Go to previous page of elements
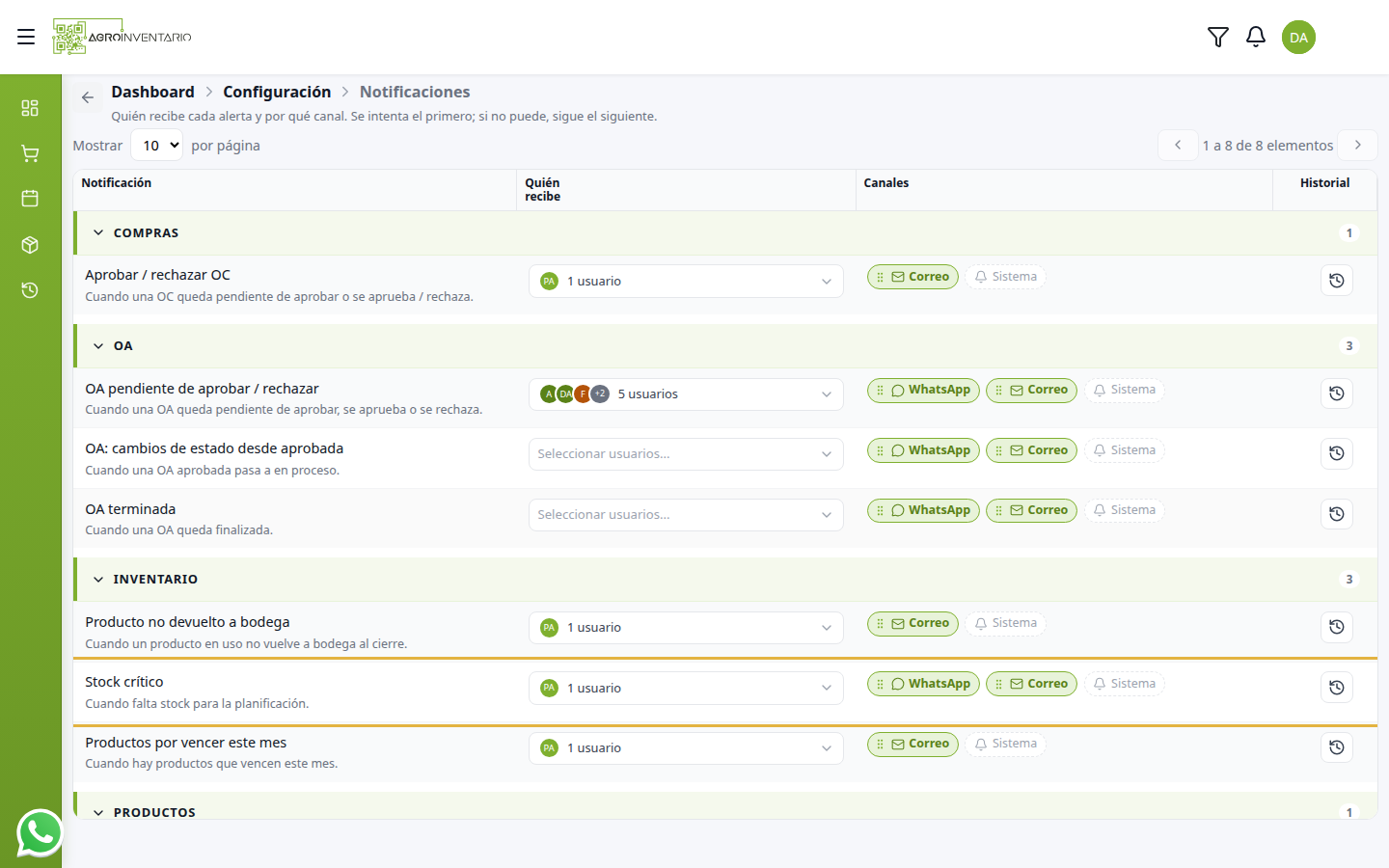The height and width of the screenshot is (868, 1389). [1178, 146]
